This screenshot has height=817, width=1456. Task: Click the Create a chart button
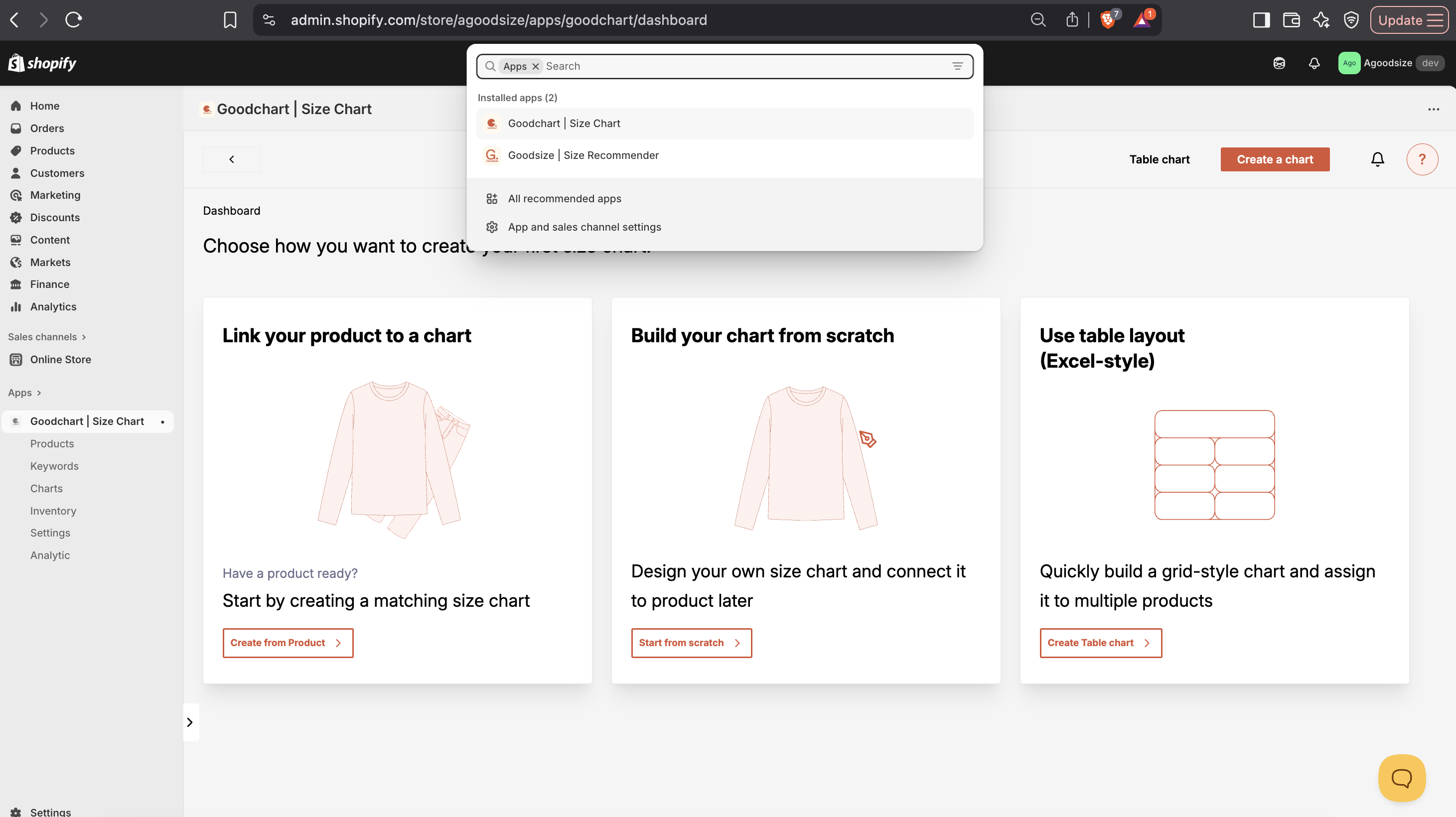click(x=1274, y=159)
